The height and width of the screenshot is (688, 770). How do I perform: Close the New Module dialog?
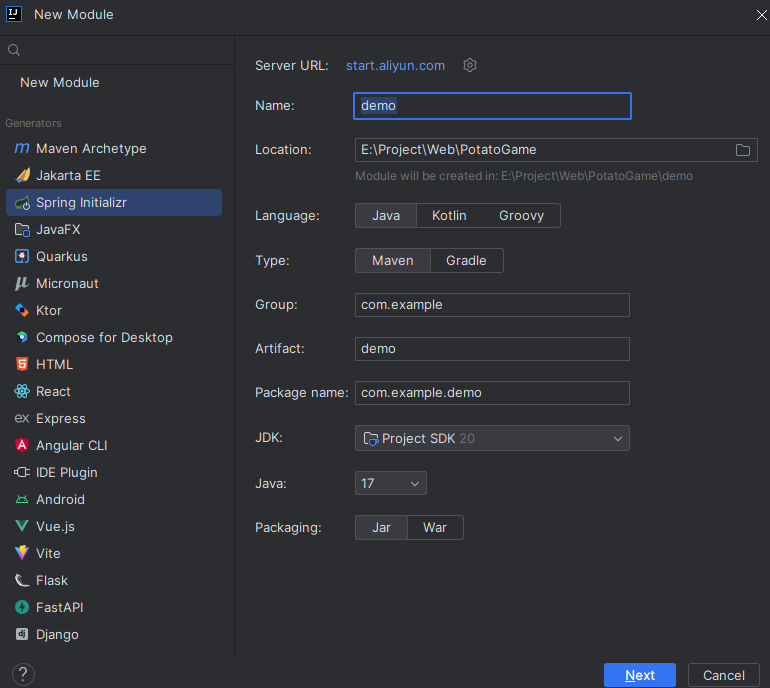coord(761,15)
